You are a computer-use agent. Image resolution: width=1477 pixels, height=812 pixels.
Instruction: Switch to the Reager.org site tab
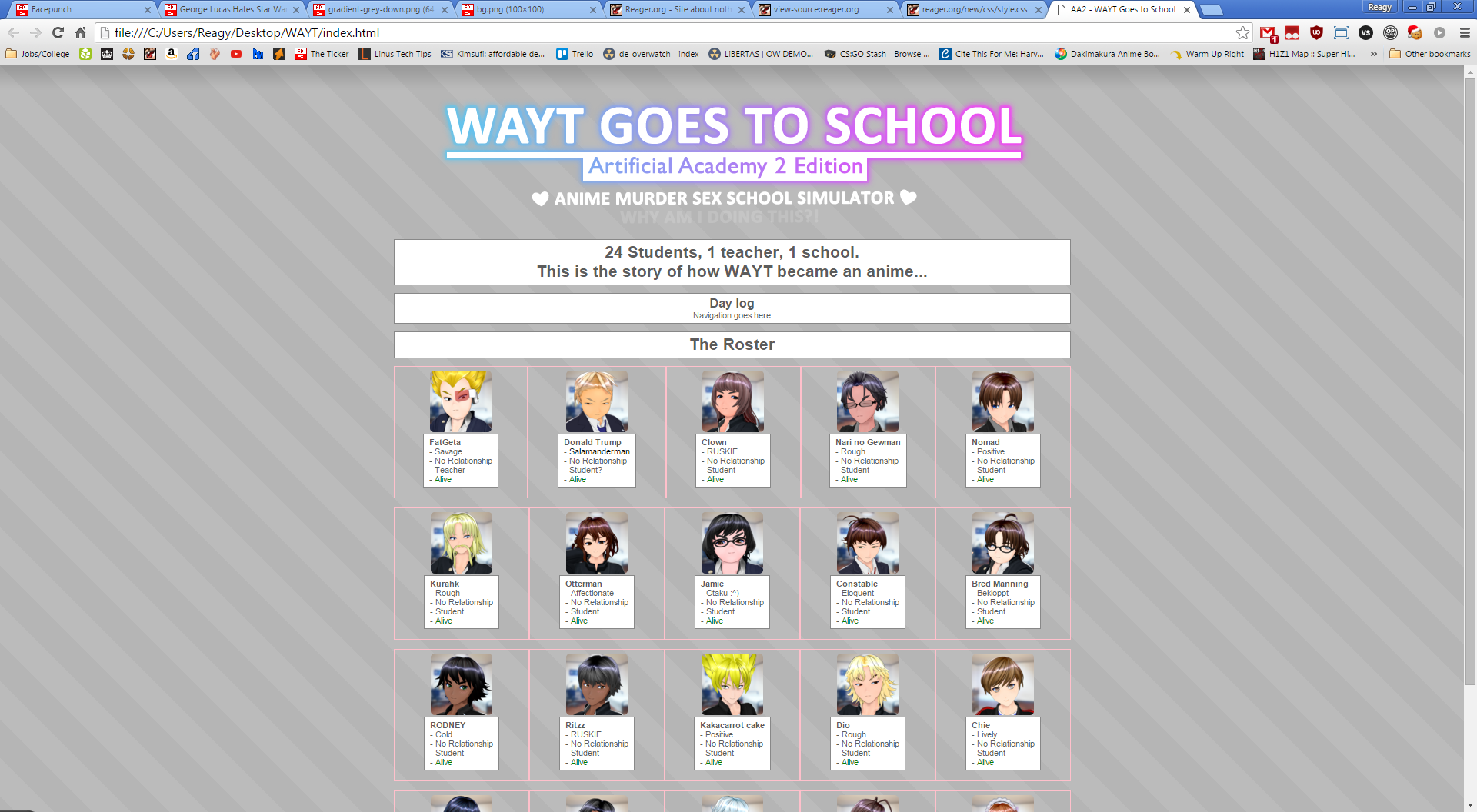[x=676, y=9]
